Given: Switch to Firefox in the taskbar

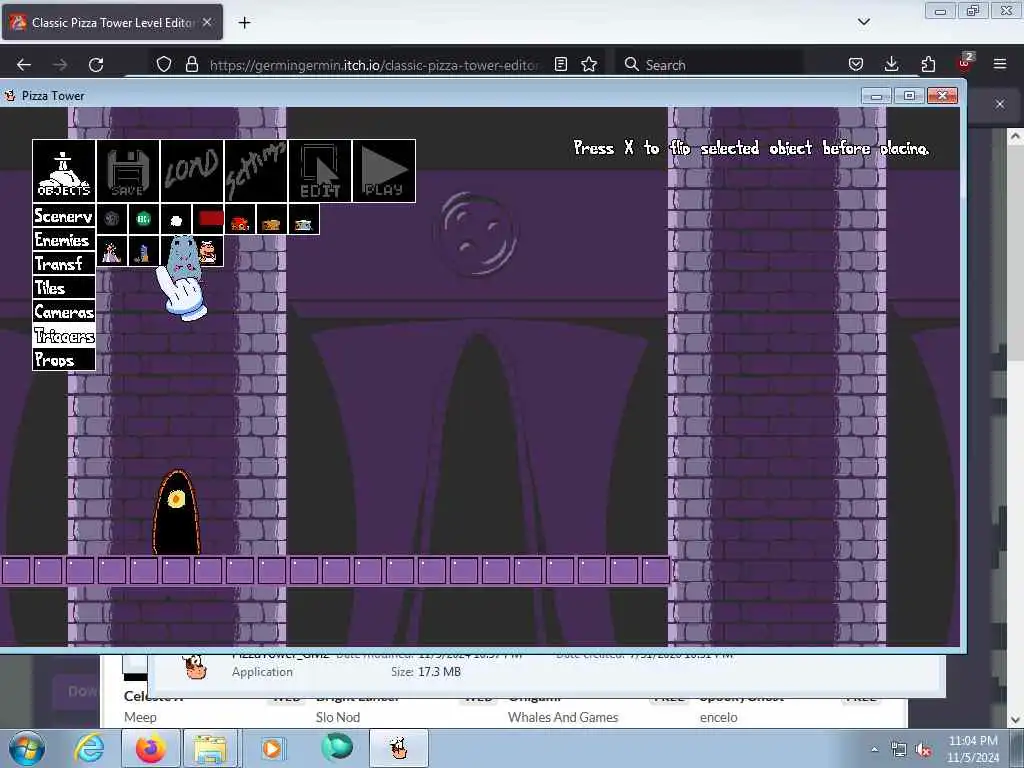Looking at the screenshot, I should point(151,748).
